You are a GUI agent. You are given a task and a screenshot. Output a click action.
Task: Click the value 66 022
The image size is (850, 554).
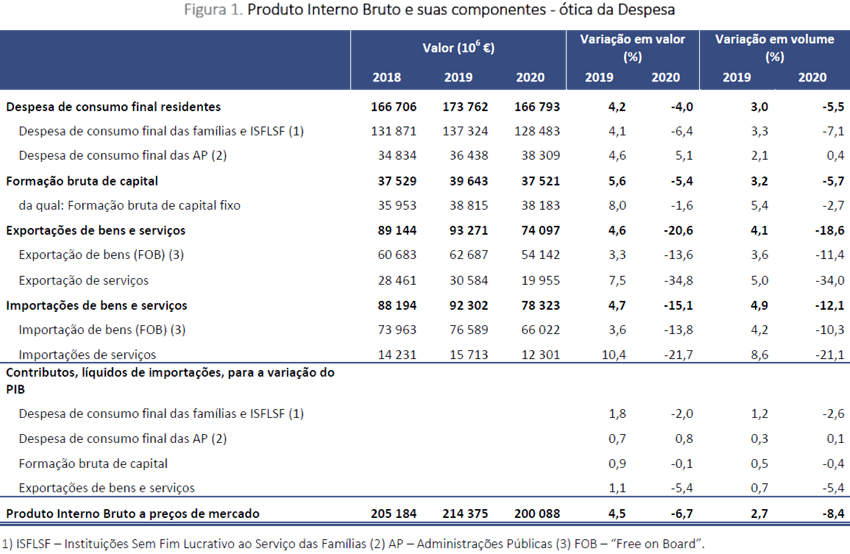pos(540,330)
